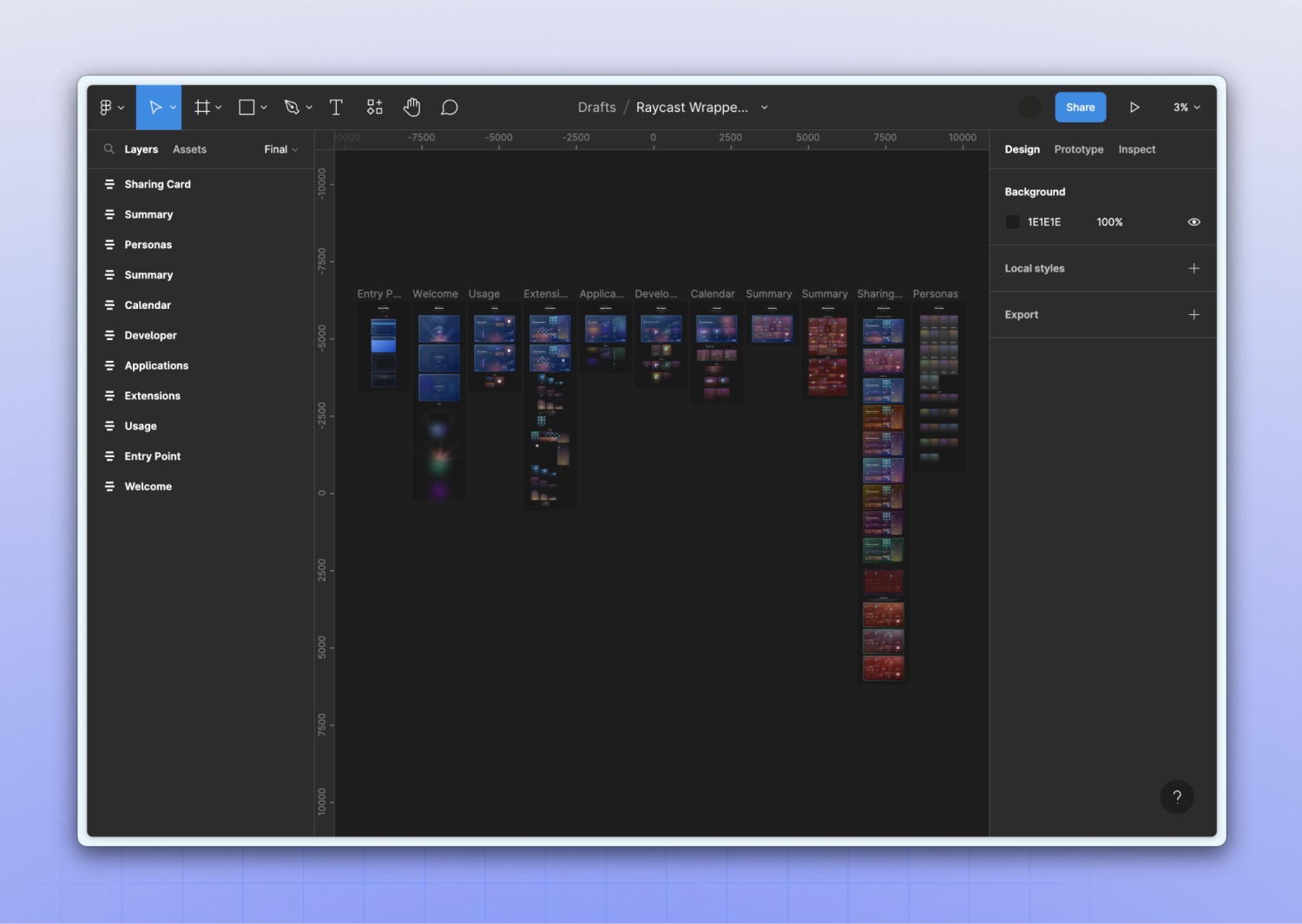Viewport: 1302px width, 924px height.
Task: Switch to the Layers tab
Action: click(x=141, y=149)
